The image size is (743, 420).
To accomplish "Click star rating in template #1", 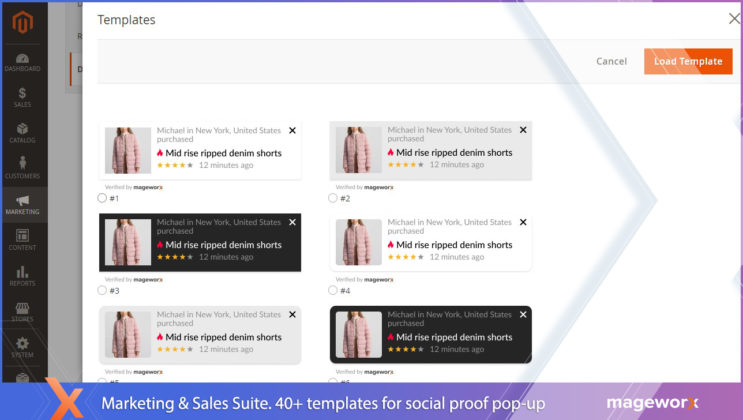I will pos(175,165).
